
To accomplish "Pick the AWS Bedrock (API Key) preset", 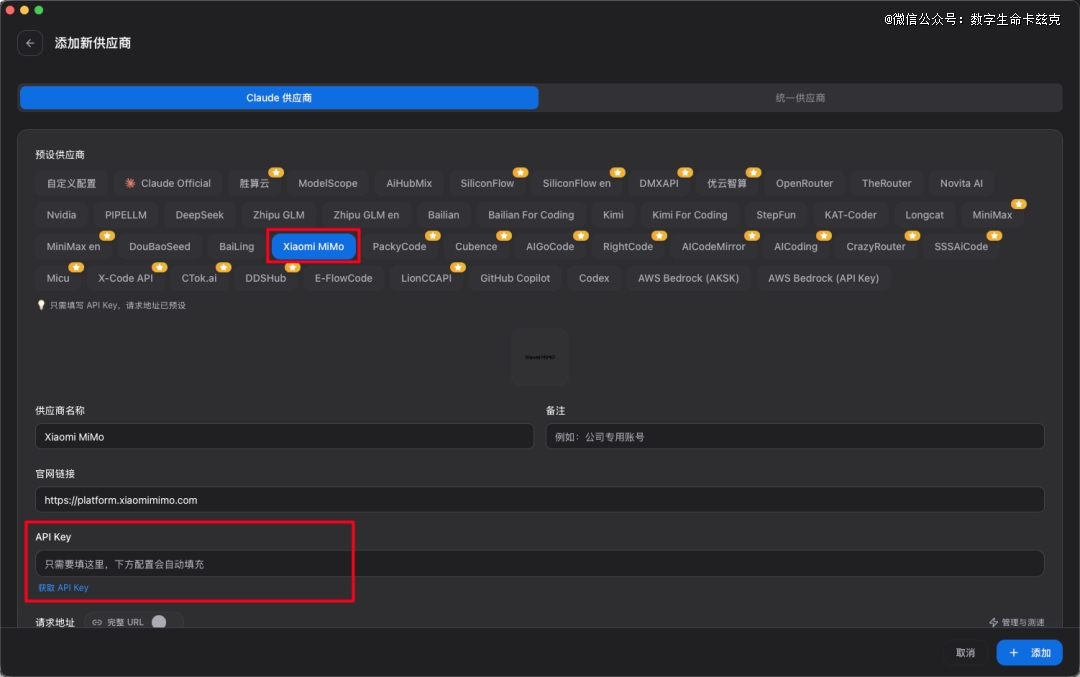I will click(x=823, y=278).
